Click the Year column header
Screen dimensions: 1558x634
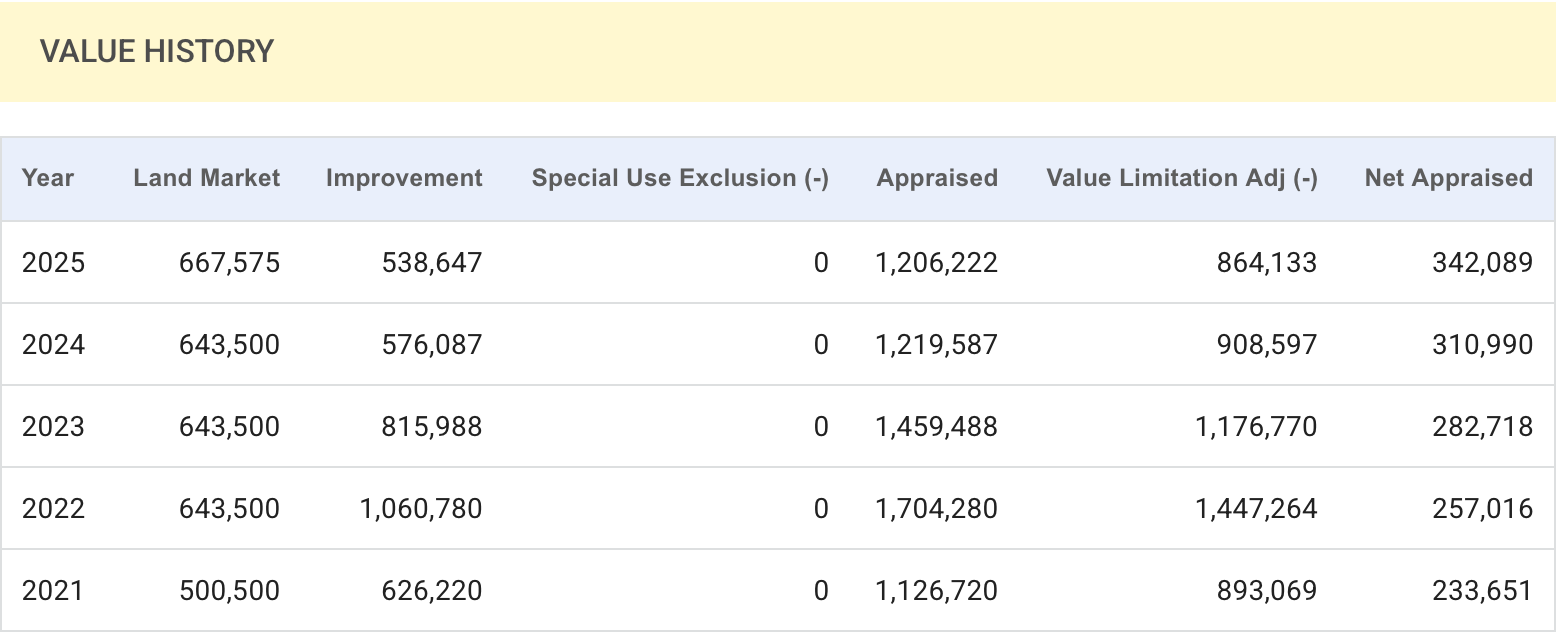point(48,178)
